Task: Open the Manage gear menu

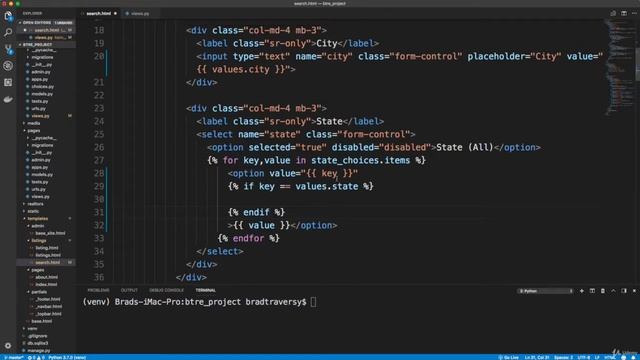Action: coord(8,345)
